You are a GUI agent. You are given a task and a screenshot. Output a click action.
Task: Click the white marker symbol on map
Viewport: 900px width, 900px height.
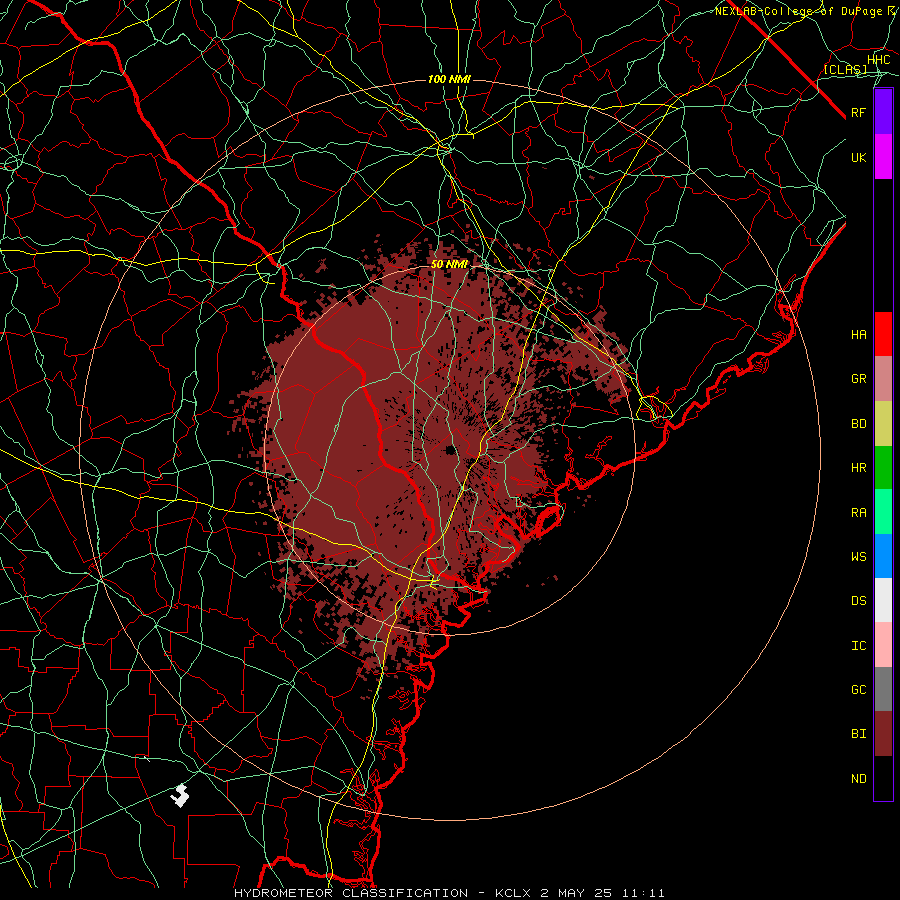pyautogui.click(x=180, y=796)
